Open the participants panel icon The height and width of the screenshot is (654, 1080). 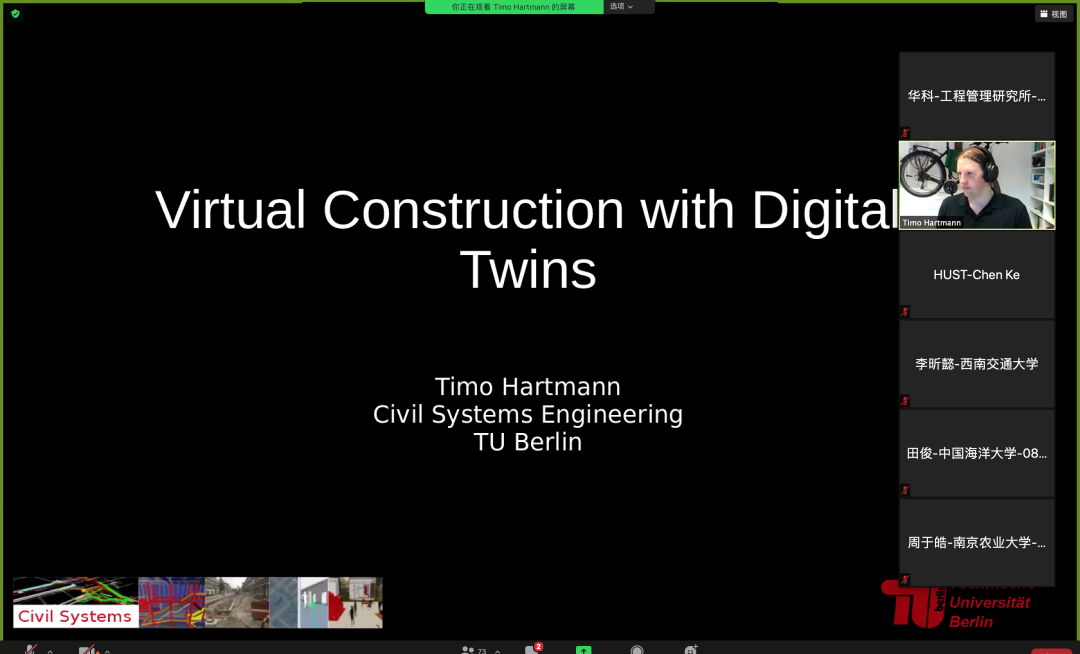pyautogui.click(x=469, y=650)
